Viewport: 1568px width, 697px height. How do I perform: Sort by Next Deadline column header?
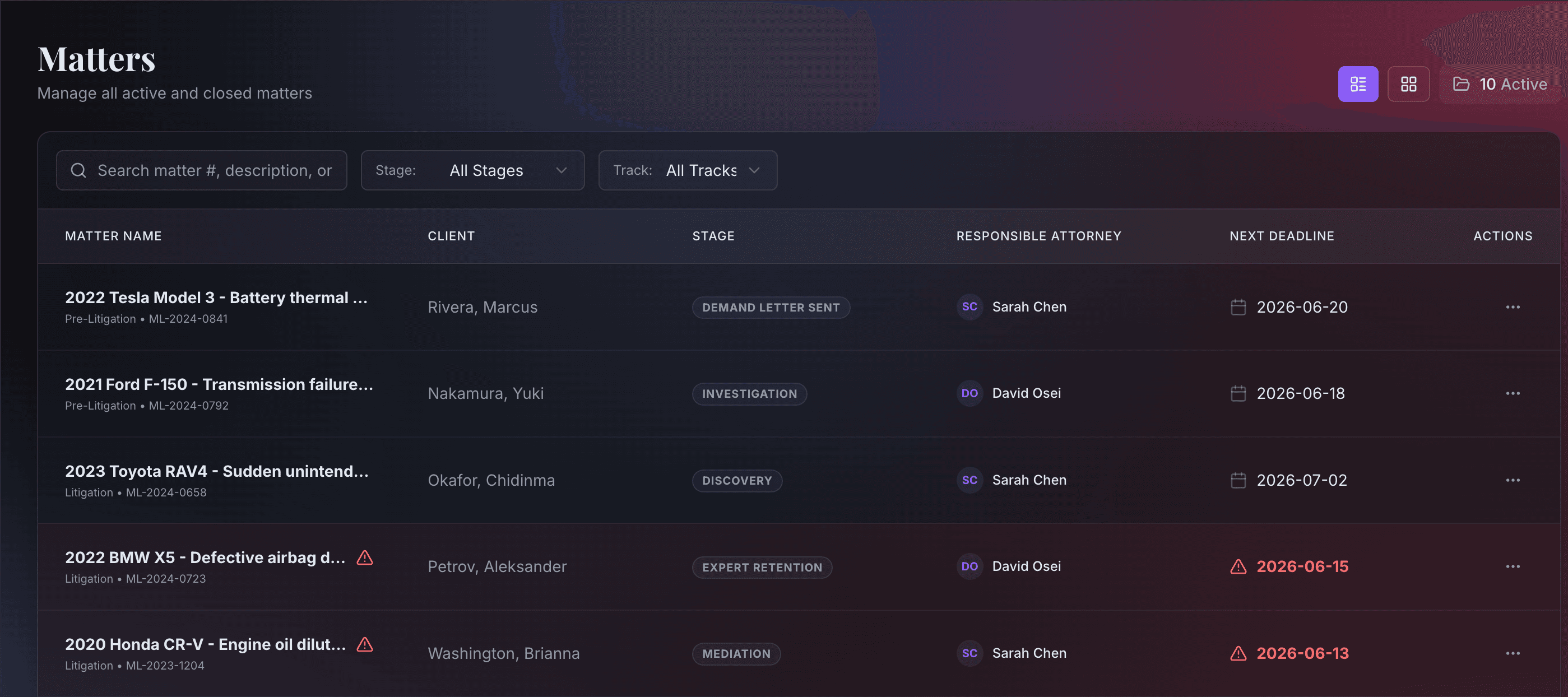[1282, 236]
